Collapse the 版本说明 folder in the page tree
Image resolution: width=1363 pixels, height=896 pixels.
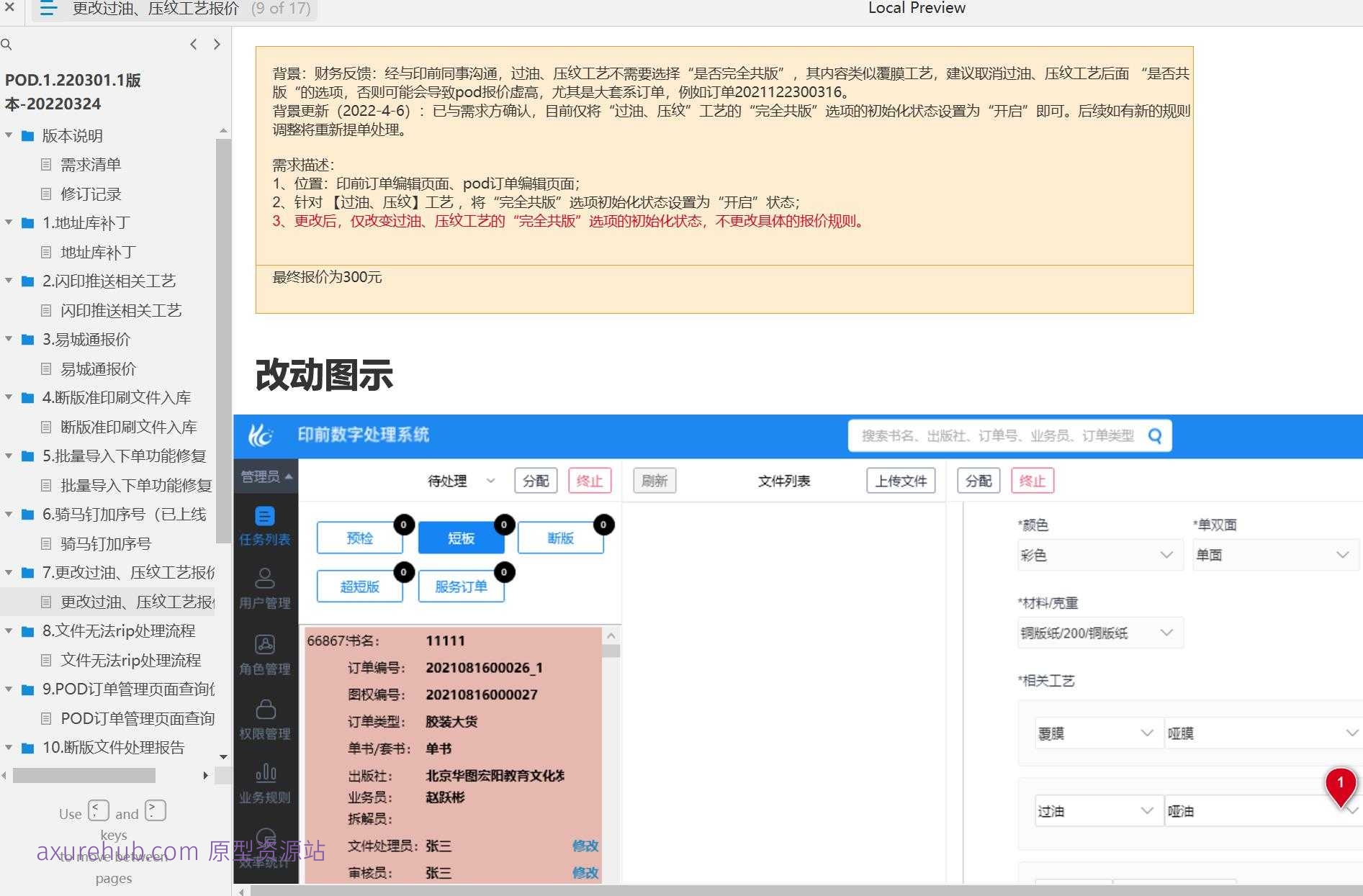pyautogui.click(x=9, y=135)
